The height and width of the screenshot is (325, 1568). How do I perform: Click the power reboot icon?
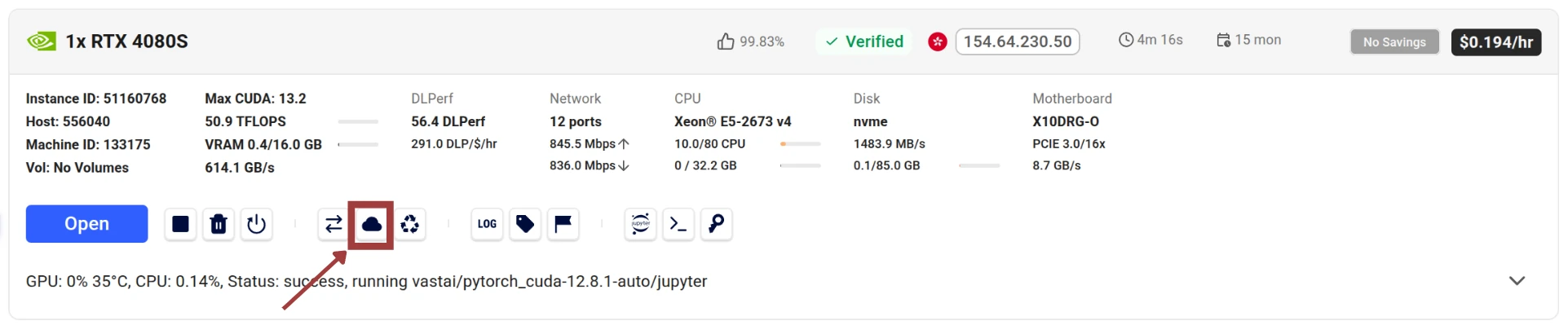256,224
